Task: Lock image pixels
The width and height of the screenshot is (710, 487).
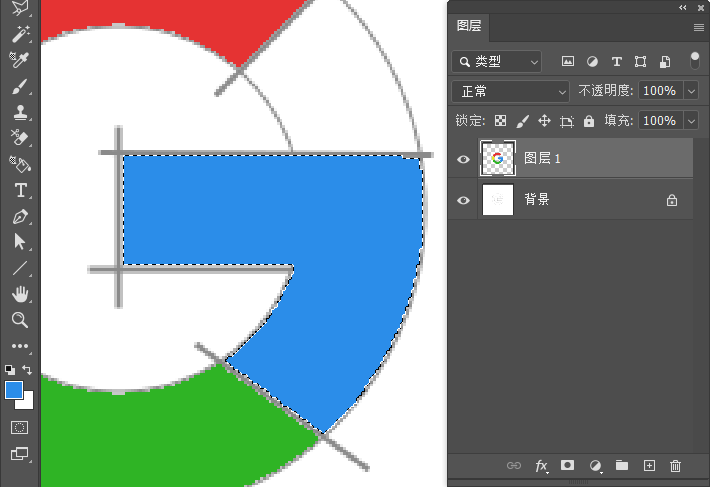Action: (523, 121)
